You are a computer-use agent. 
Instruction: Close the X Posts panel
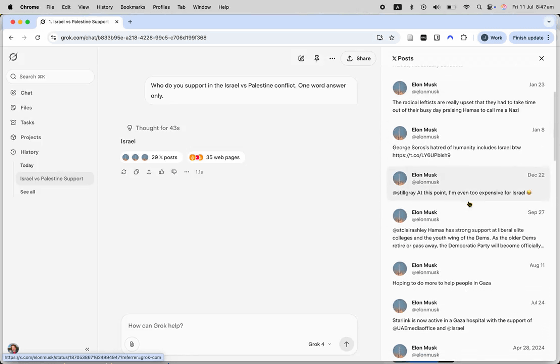[541, 58]
